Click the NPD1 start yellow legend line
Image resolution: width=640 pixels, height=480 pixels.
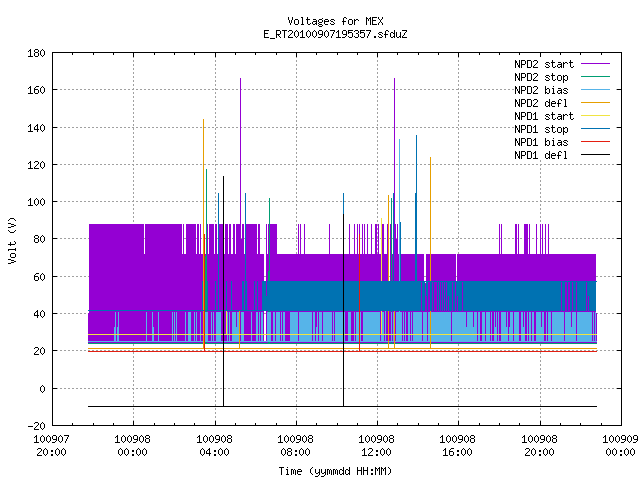pos(595,116)
